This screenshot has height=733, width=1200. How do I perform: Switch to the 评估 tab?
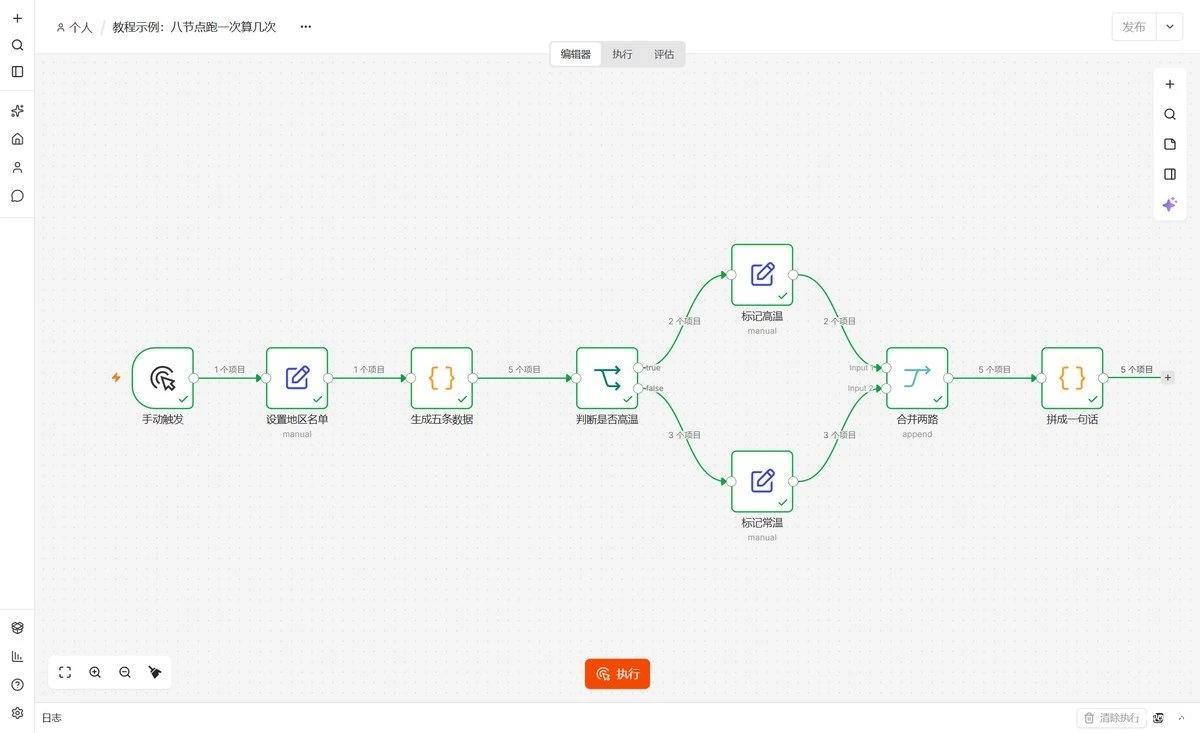(664, 54)
